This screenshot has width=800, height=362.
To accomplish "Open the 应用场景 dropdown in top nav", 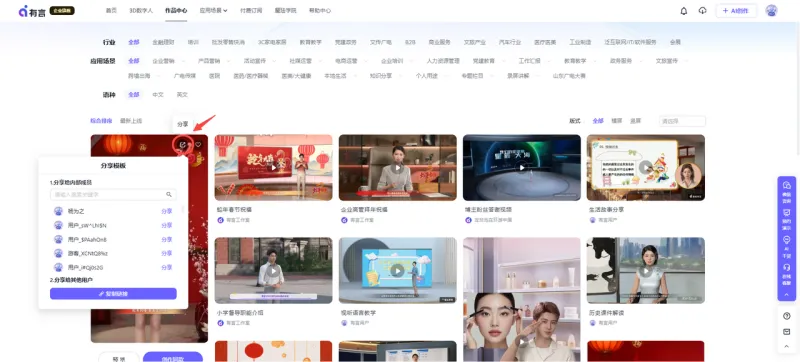I will [213, 11].
